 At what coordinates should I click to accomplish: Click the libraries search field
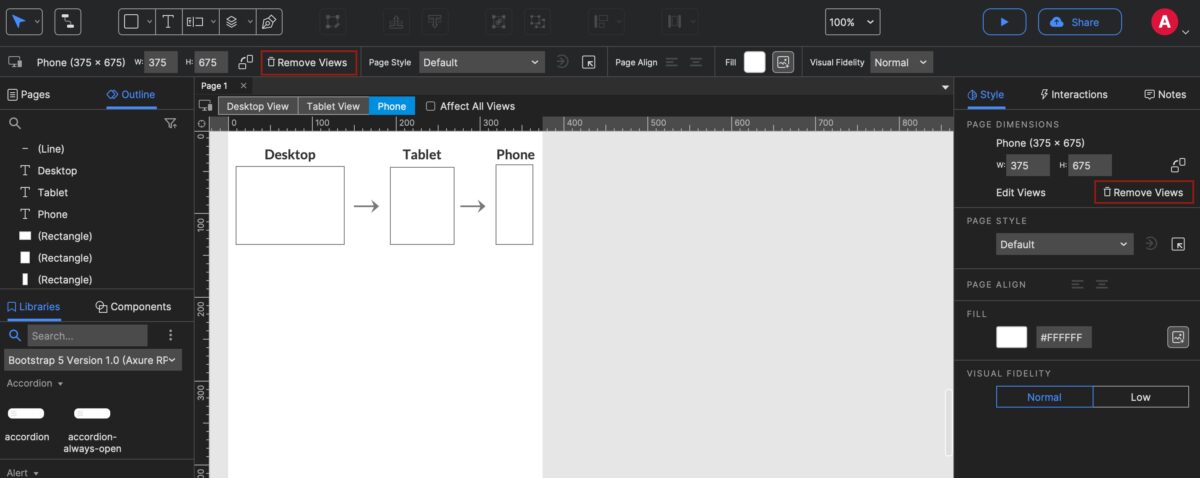click(87, 336)
